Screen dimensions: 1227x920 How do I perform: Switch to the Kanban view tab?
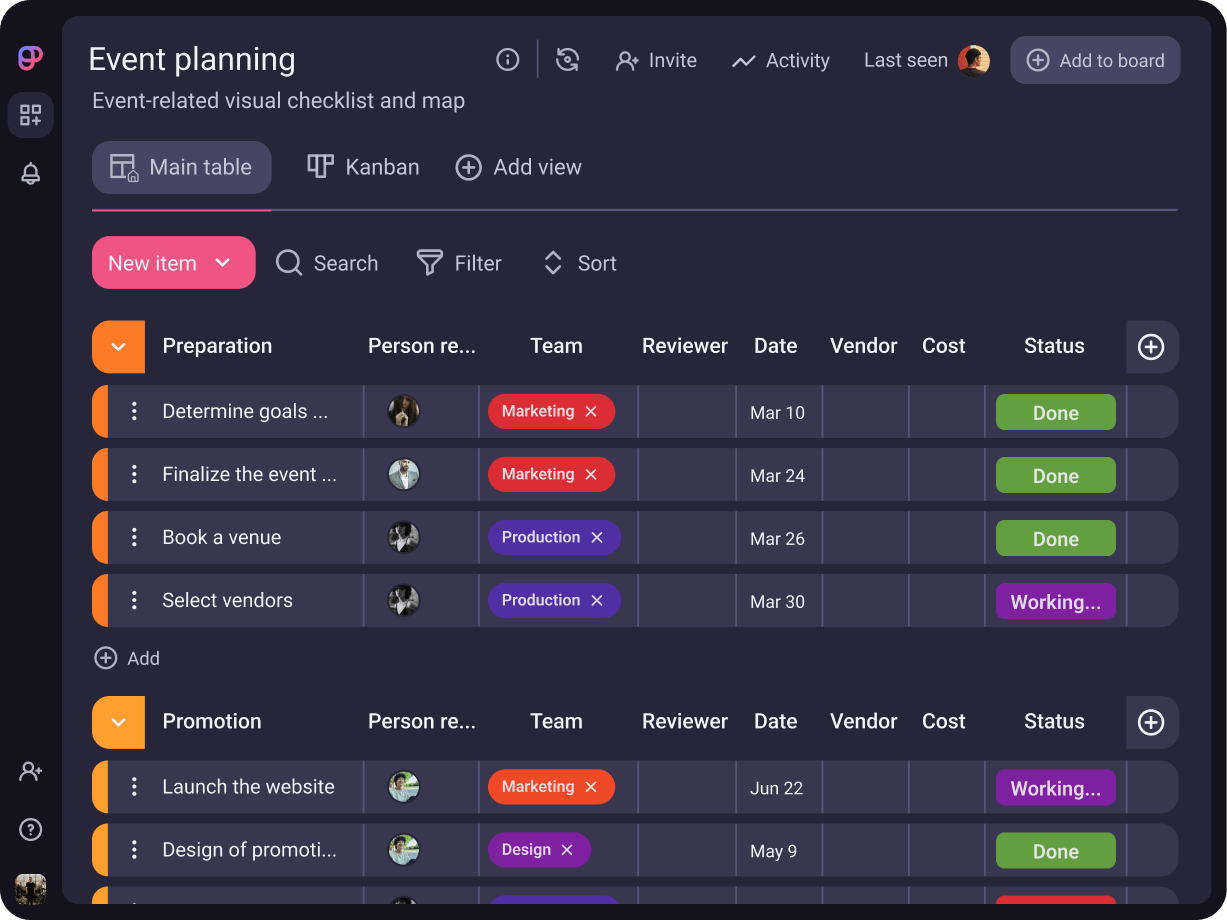tap(362, 166)
